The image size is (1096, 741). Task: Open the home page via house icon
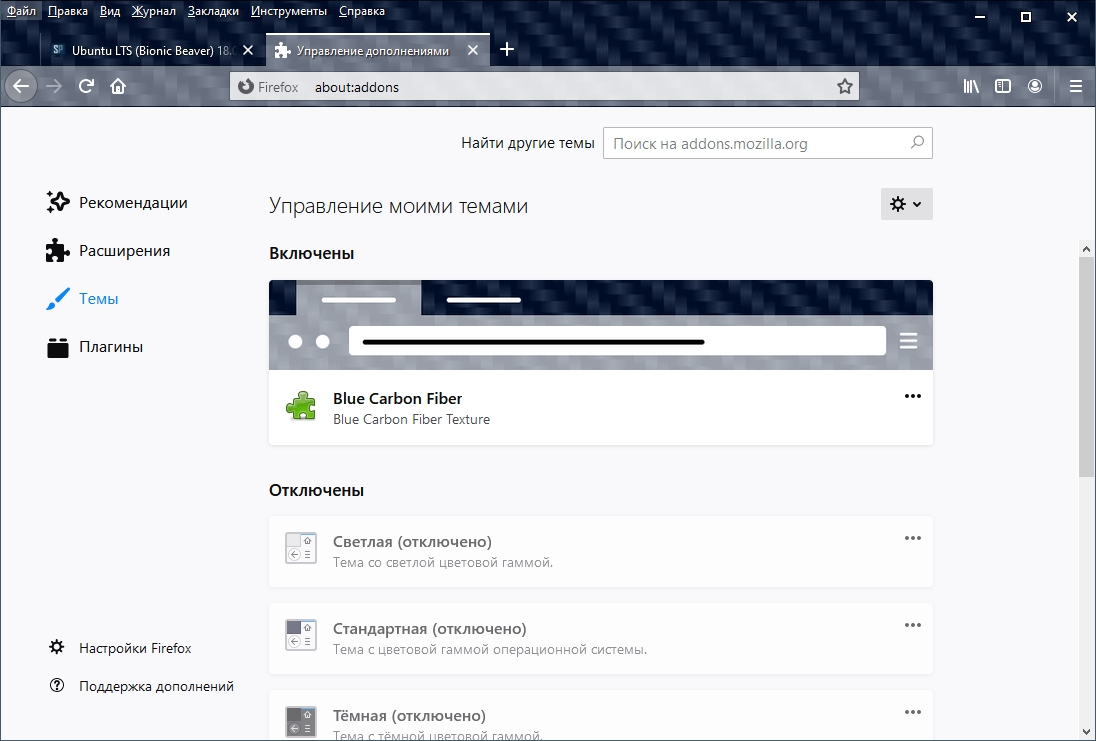[118, 87]
